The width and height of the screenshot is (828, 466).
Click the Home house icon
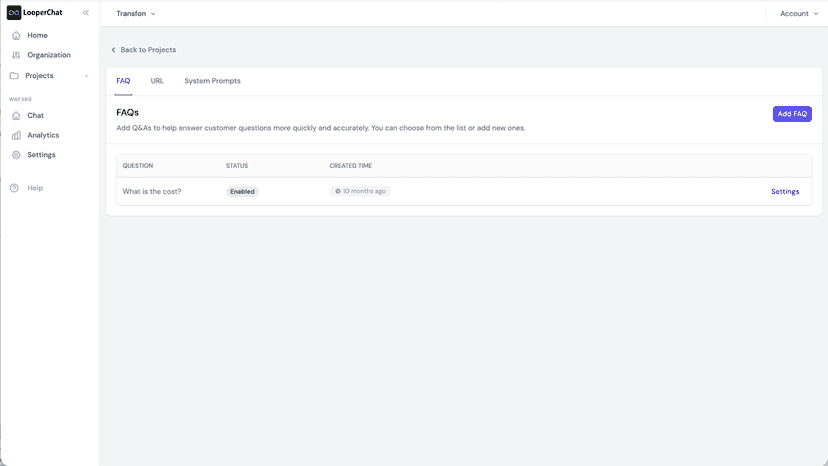16,35
